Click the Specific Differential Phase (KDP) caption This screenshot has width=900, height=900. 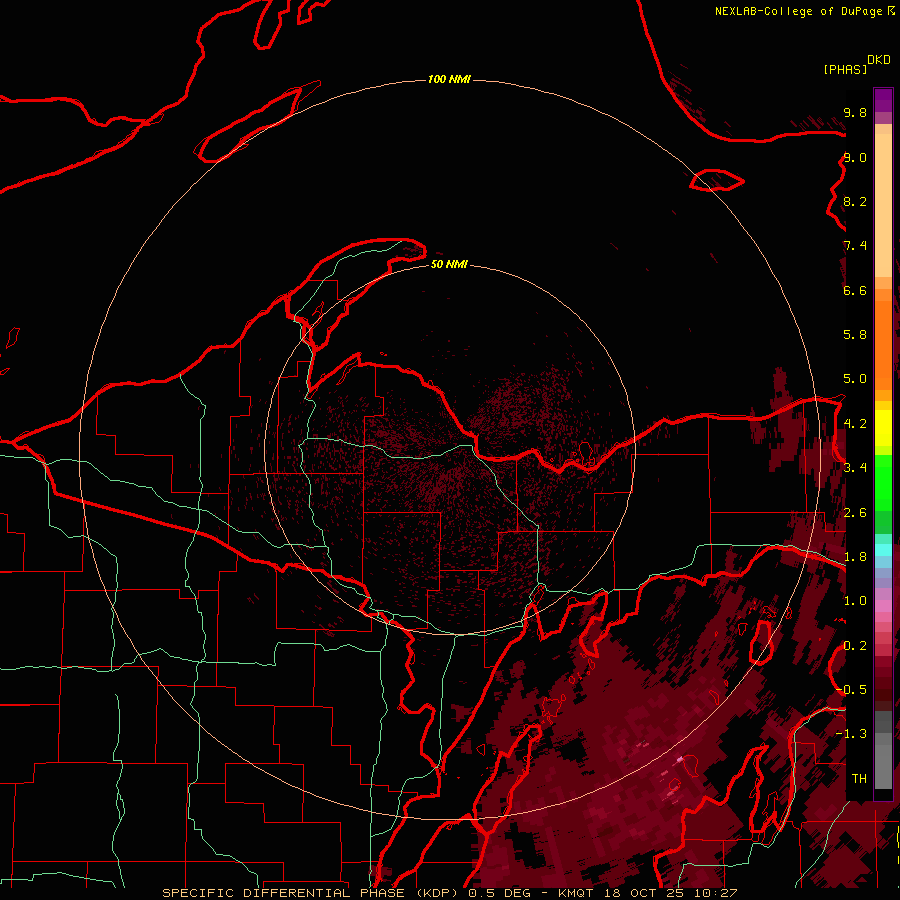click(x=310, y=893)
